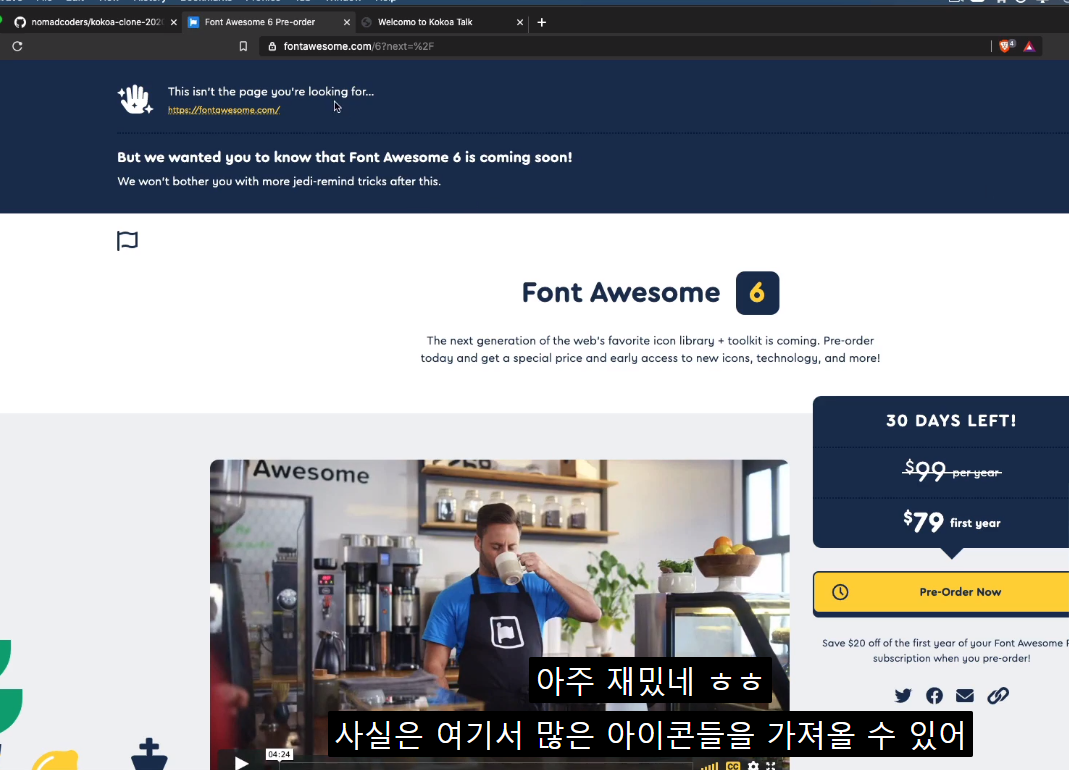Toggle video closed captions
The image size is (1069, 770).
click(x=733, y=766)
